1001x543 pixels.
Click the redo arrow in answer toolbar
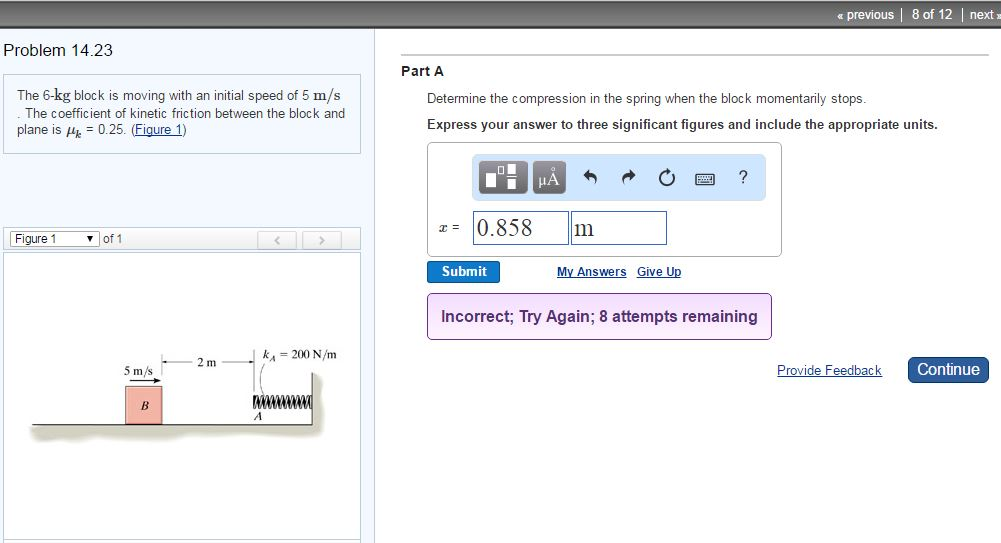pos(628,178)
